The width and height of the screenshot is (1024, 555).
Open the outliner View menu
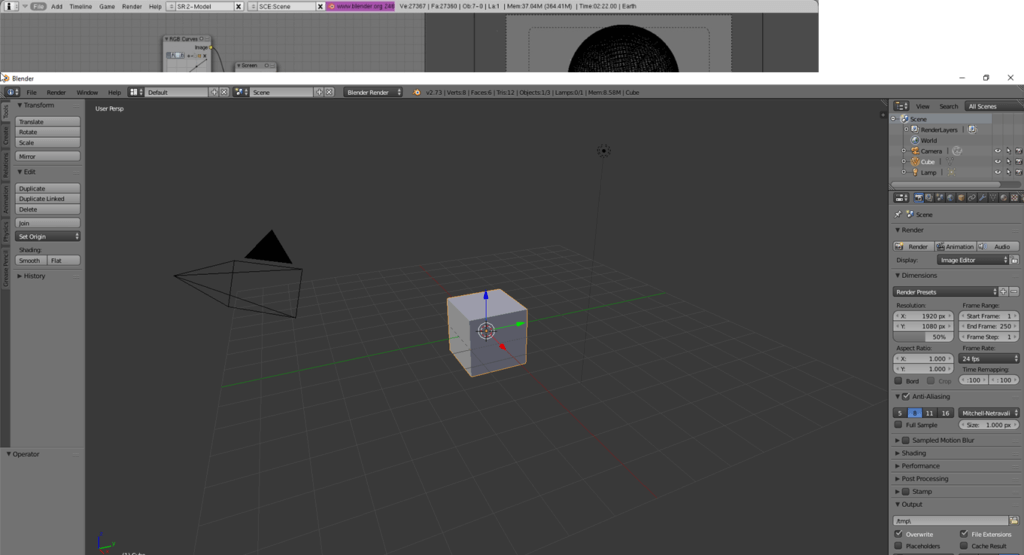pos(923,106)
